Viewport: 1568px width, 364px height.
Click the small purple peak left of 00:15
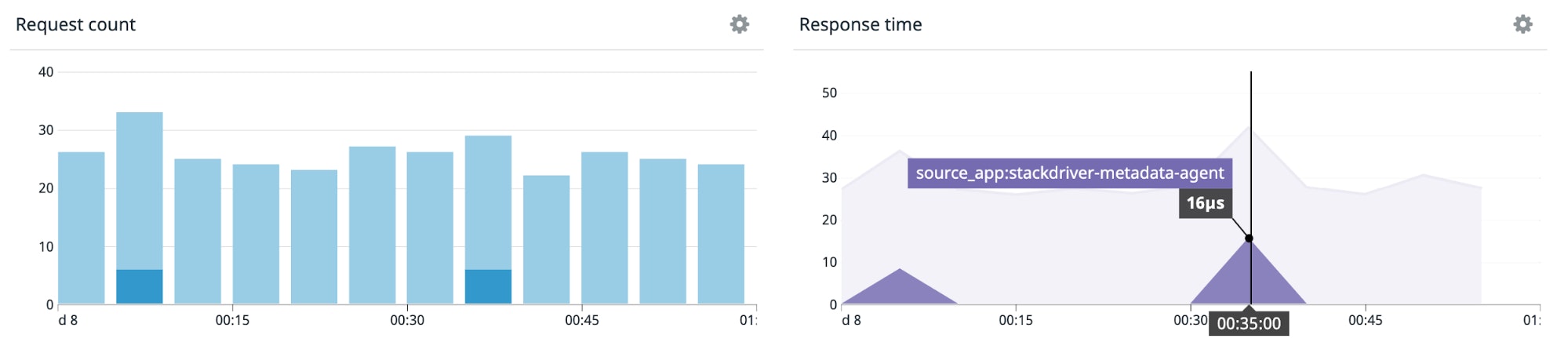click(x=900, y=289)
